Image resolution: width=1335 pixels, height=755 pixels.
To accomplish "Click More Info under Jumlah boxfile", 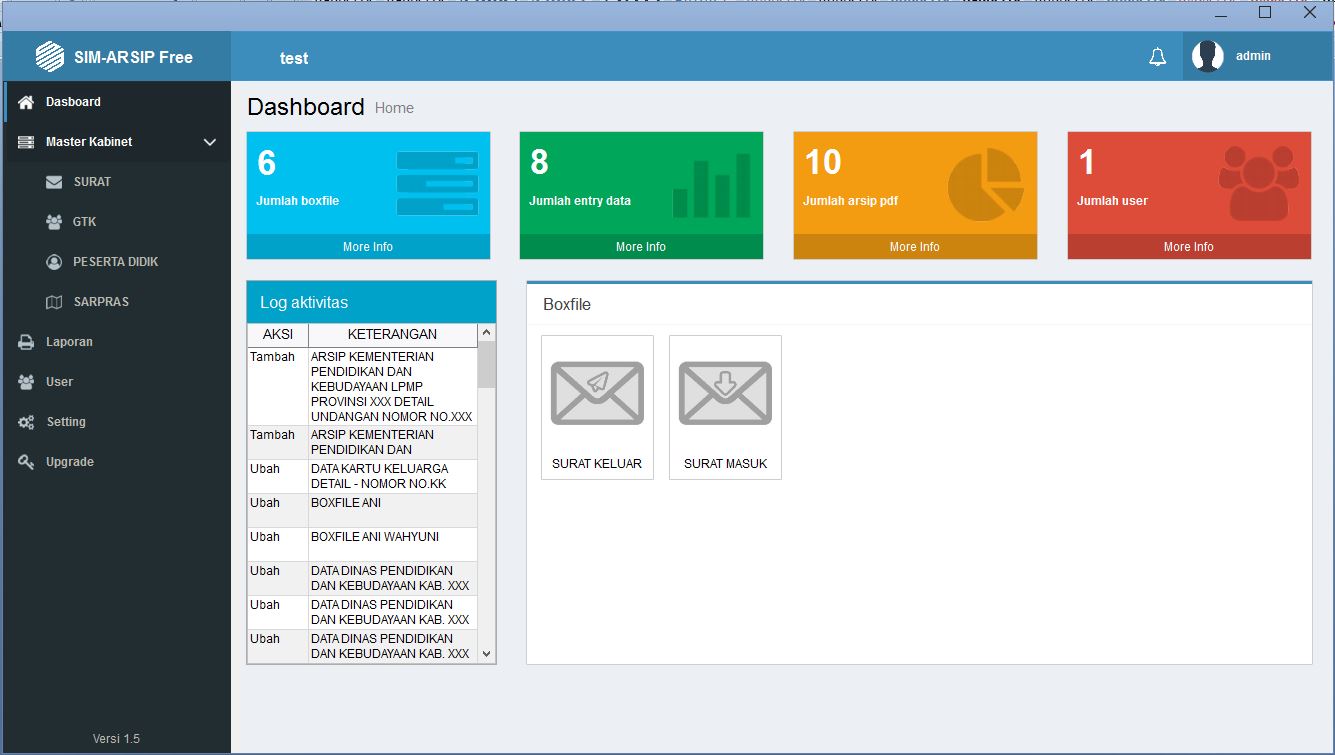I will point(368,247).
